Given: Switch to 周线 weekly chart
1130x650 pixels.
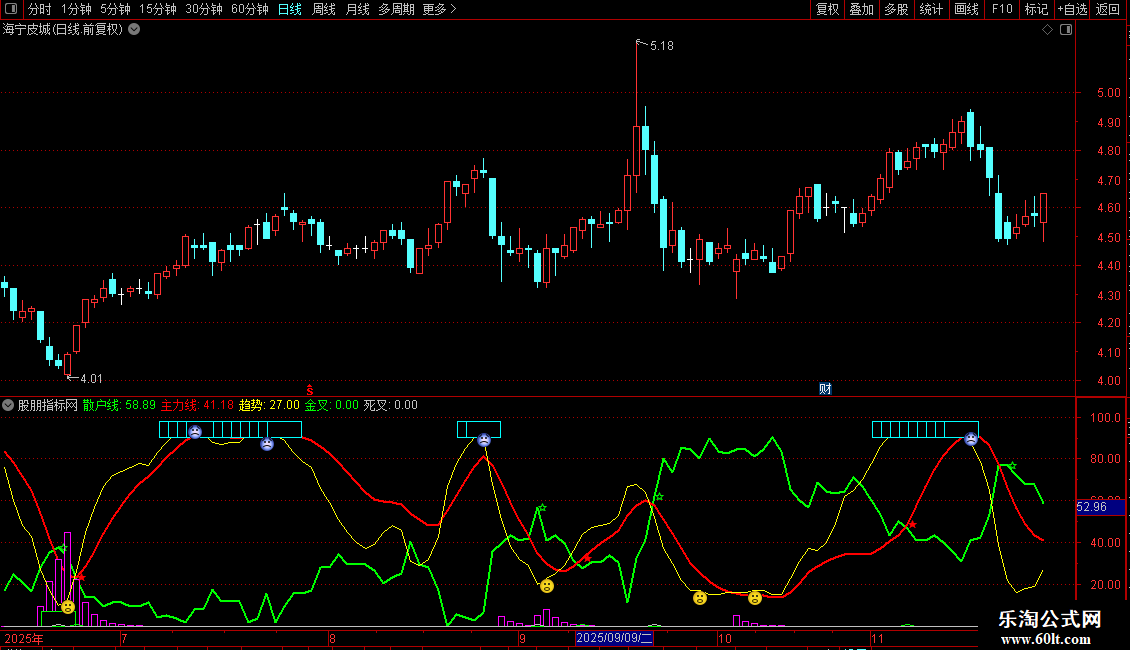Looking at the screenshot, I should pos(324,9).
